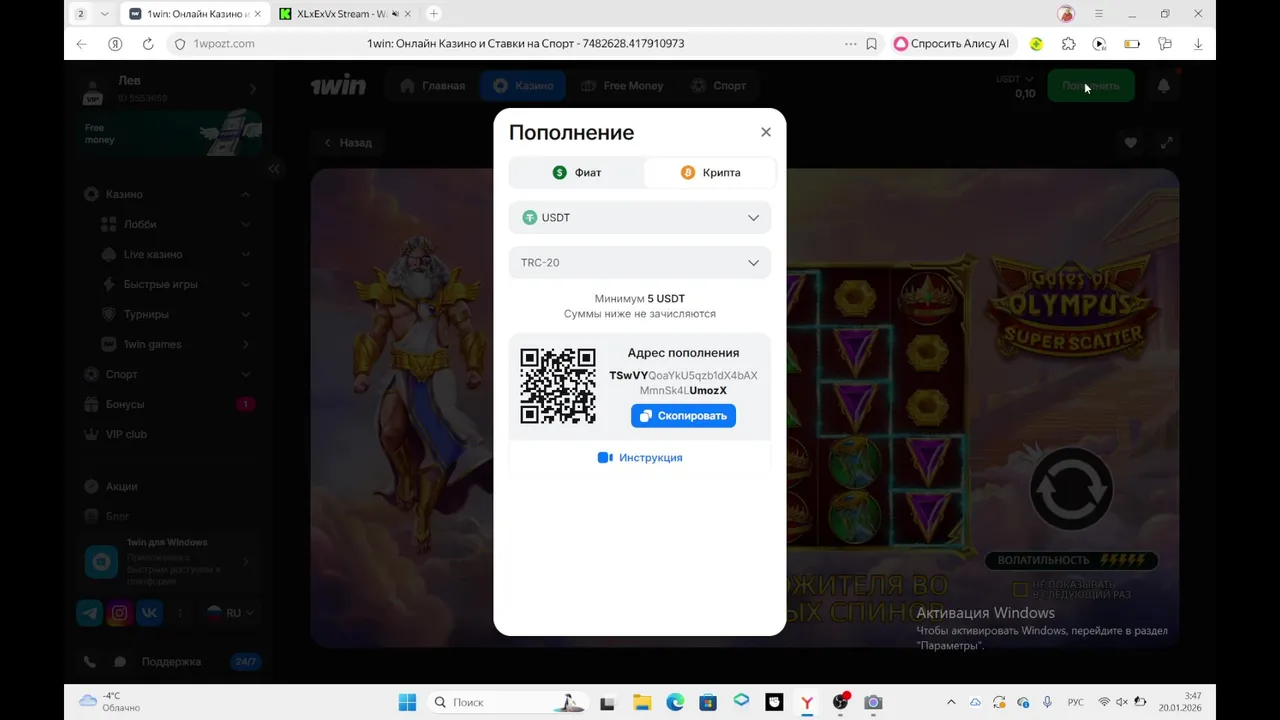1280x720 pixels.
Task: Click the bitcoin icon on Крипта tab
Action: click(x=688, y=172)
